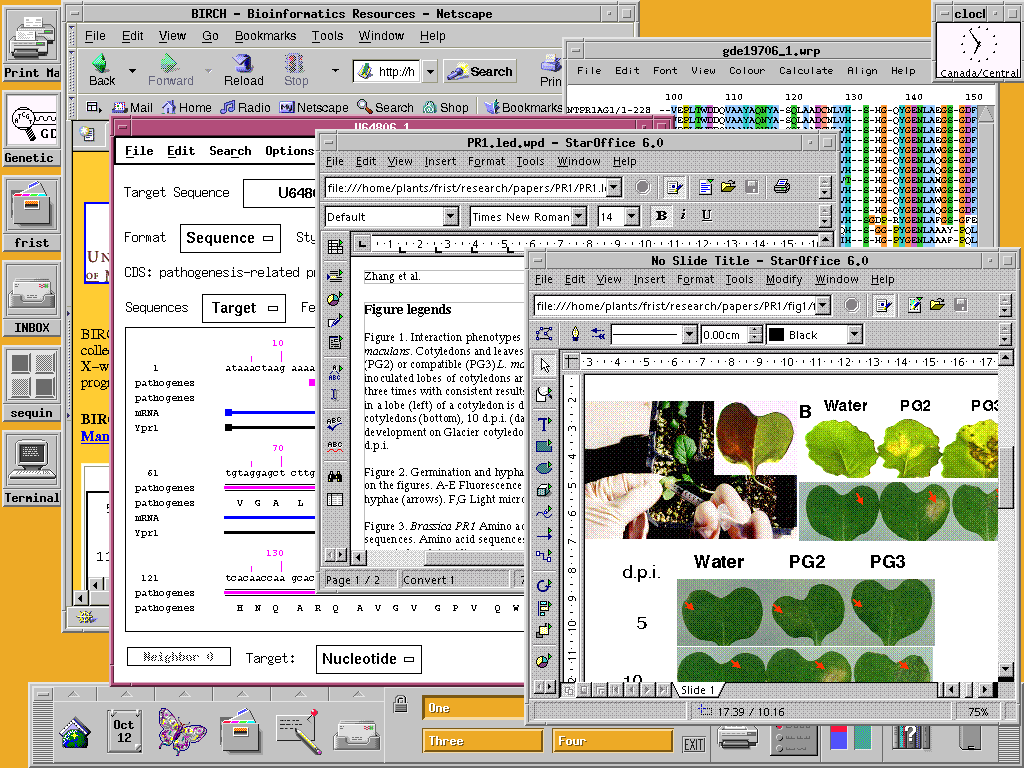This screenshot has height=768, width=1024.
Task: Open the Modify menu in Impress
Action: [x=784, y=279]
